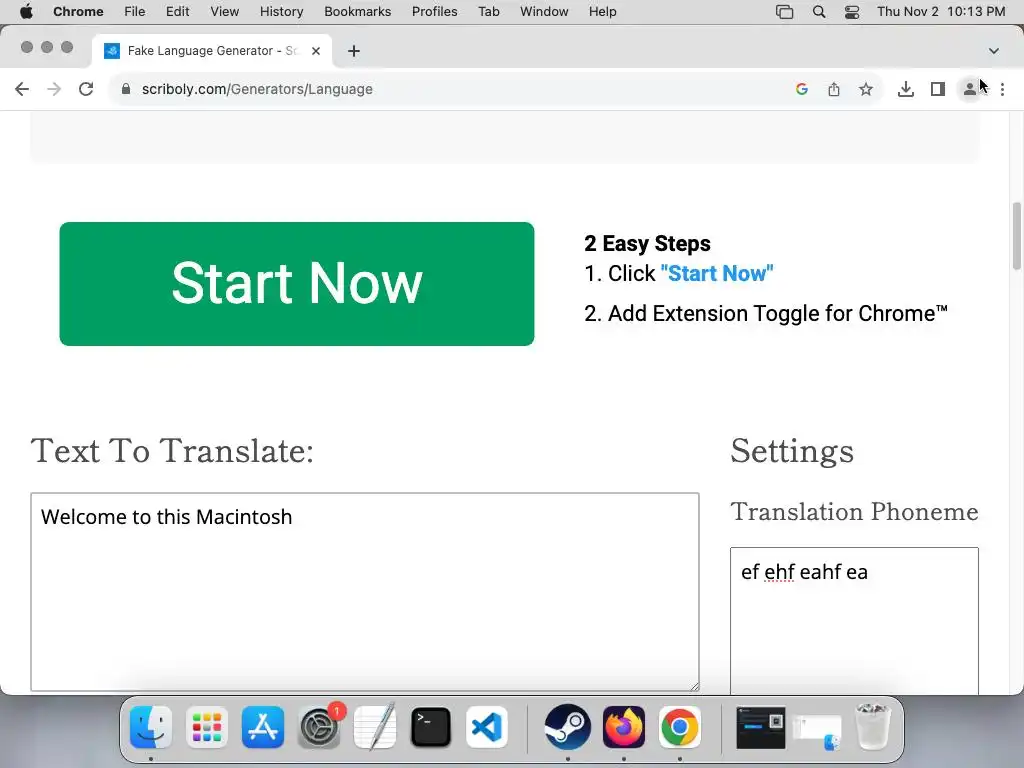Follow the blue "Start Now" link
The height and width of the screenshot is (768, 1024).
717,273
